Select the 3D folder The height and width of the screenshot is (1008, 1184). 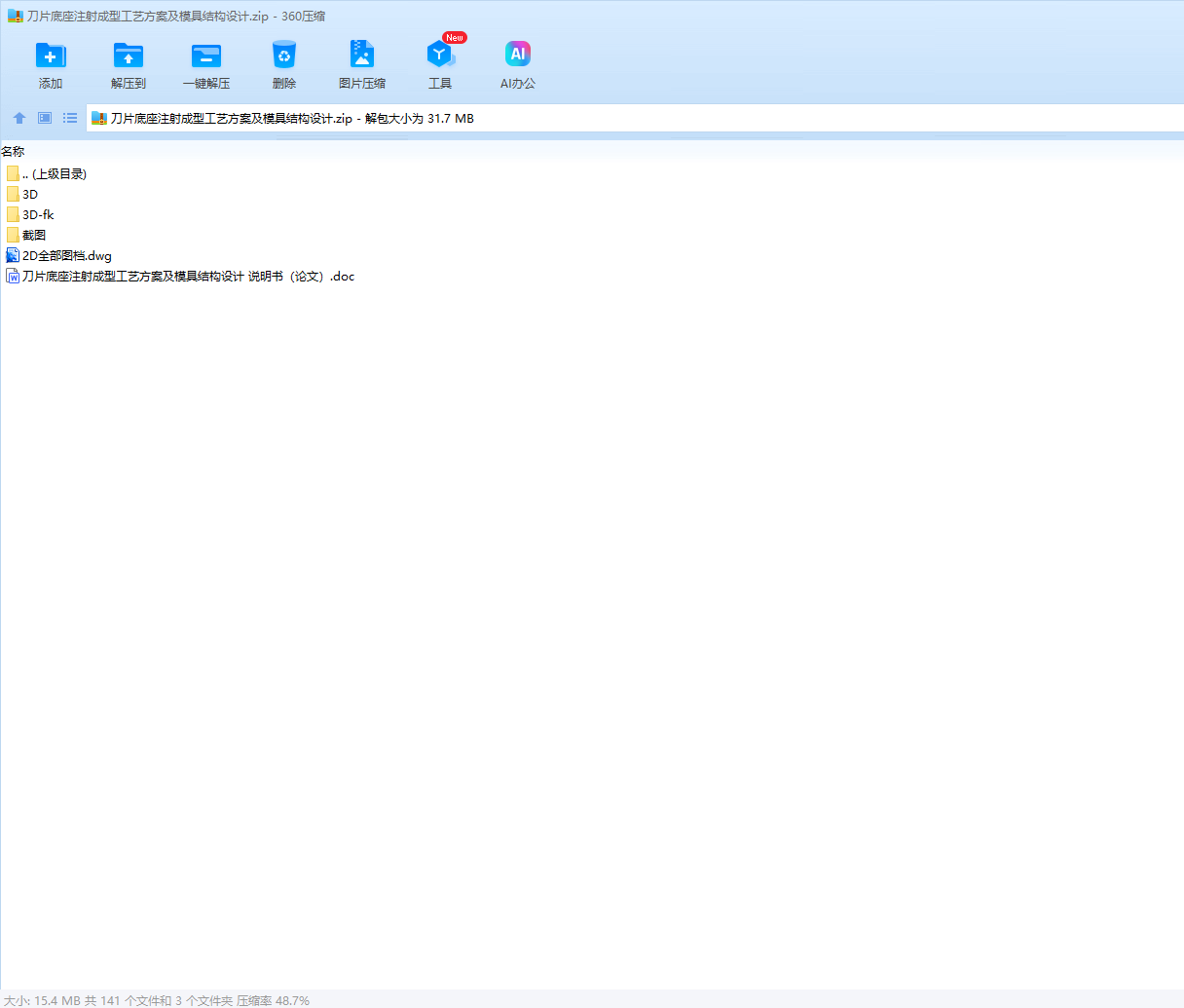pos(22,194)
